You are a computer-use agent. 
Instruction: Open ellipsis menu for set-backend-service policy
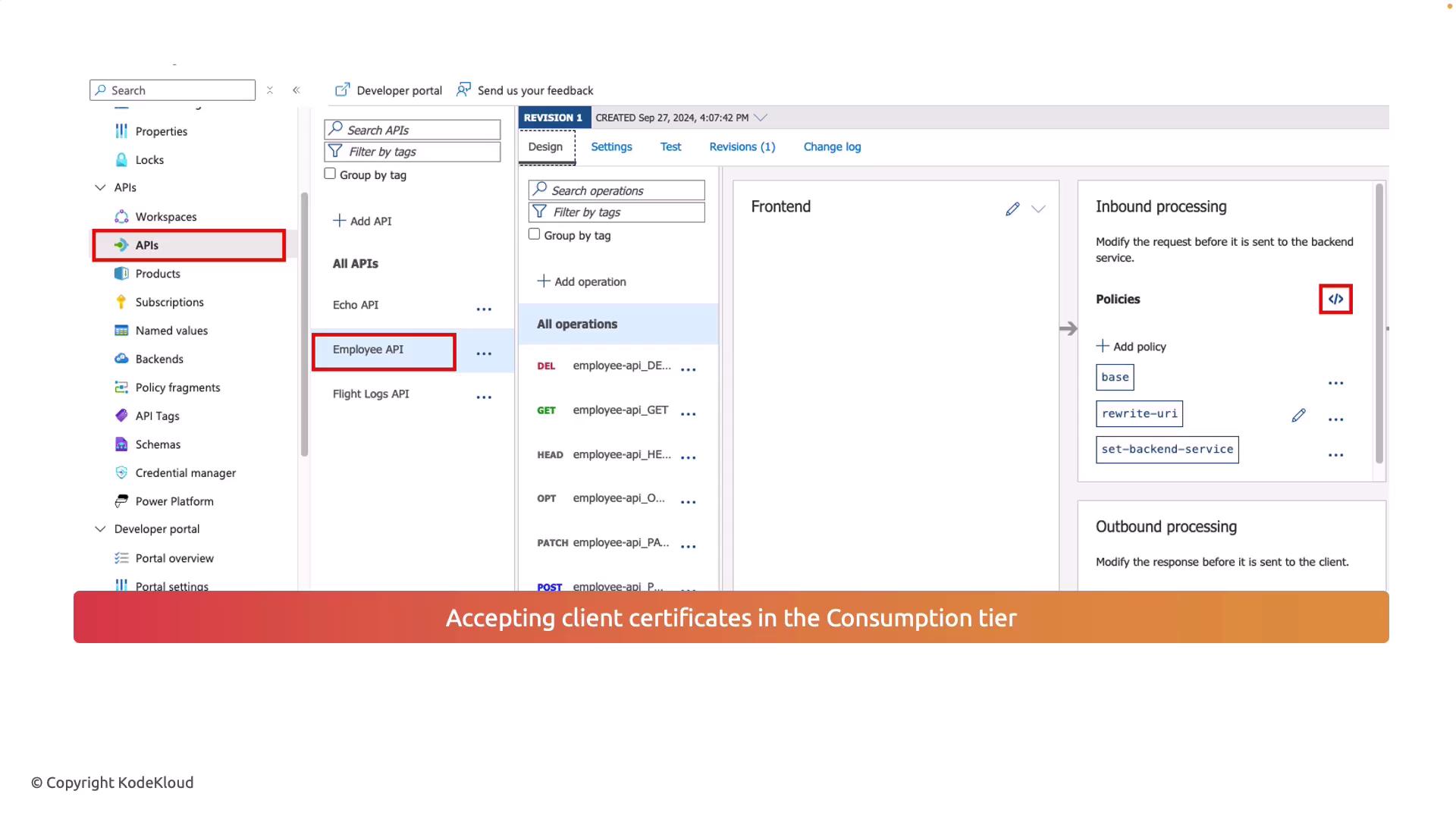[x=1335, y=455]
